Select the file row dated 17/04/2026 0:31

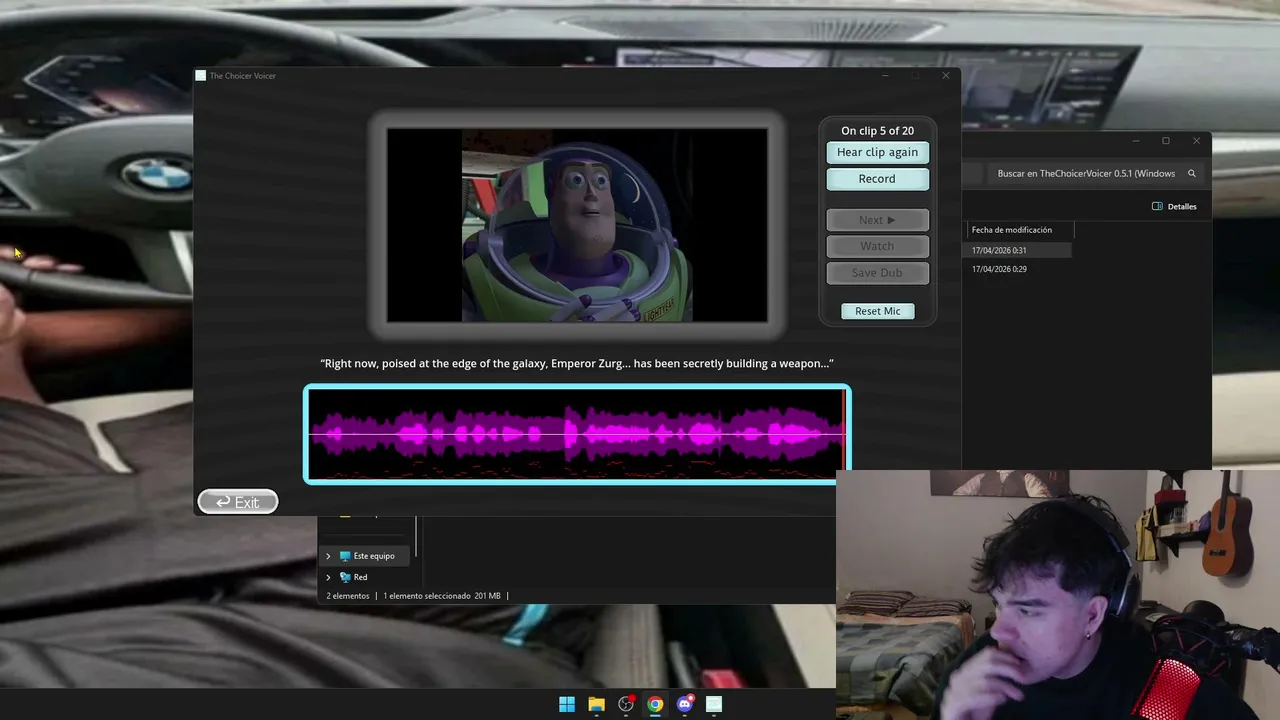point(1018,250)
